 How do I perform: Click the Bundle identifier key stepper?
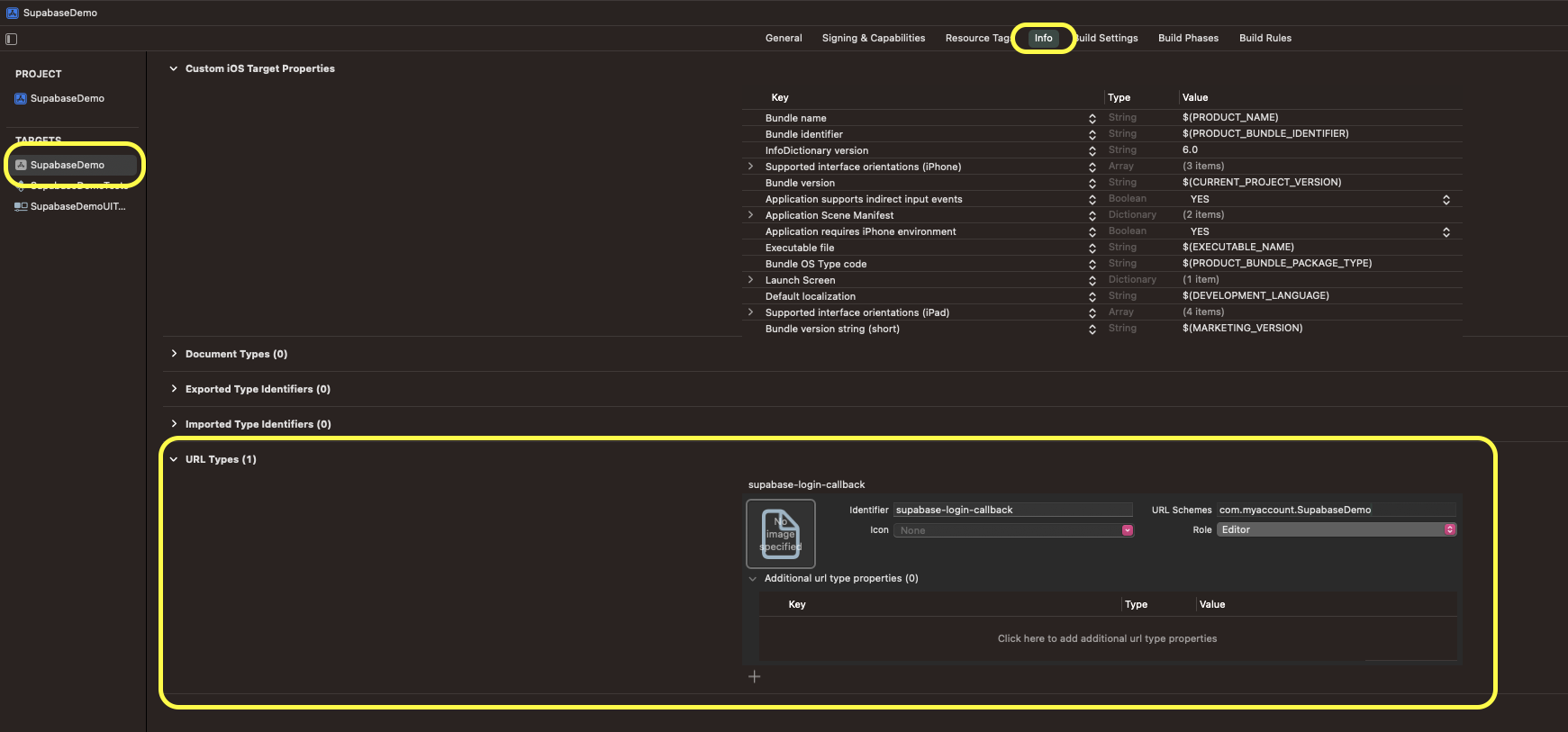[x=1092, y=135]
